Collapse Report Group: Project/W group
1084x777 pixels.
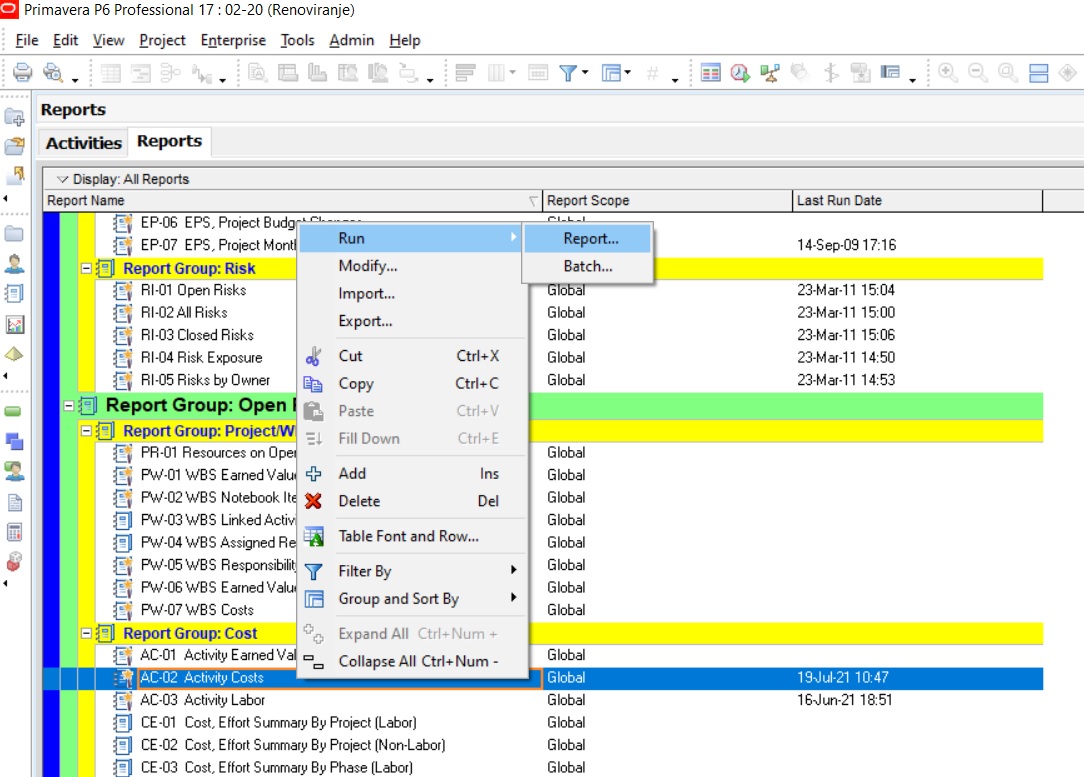click(x=86, y=431)
